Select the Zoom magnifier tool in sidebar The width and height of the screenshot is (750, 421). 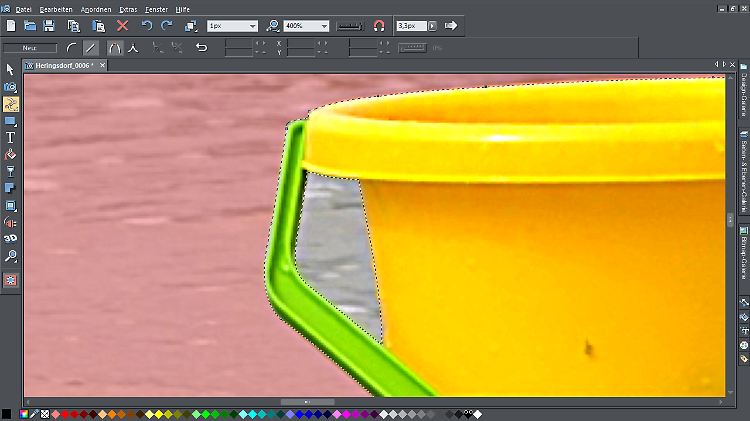(x=10, y=256)
